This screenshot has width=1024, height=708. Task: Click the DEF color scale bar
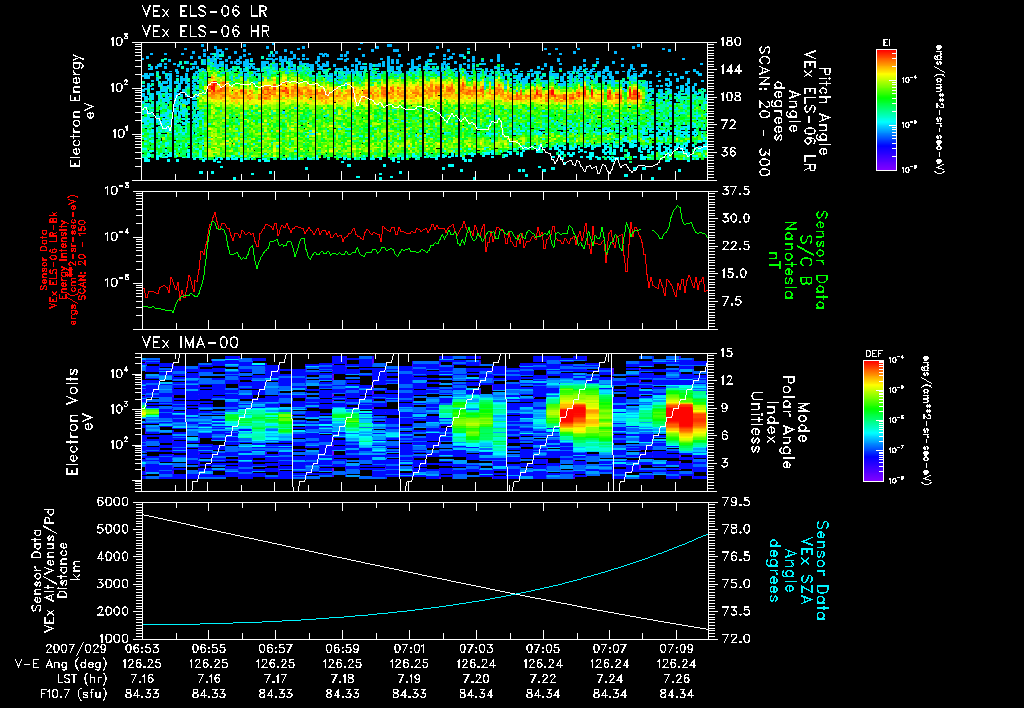click(x=873, y=421)
